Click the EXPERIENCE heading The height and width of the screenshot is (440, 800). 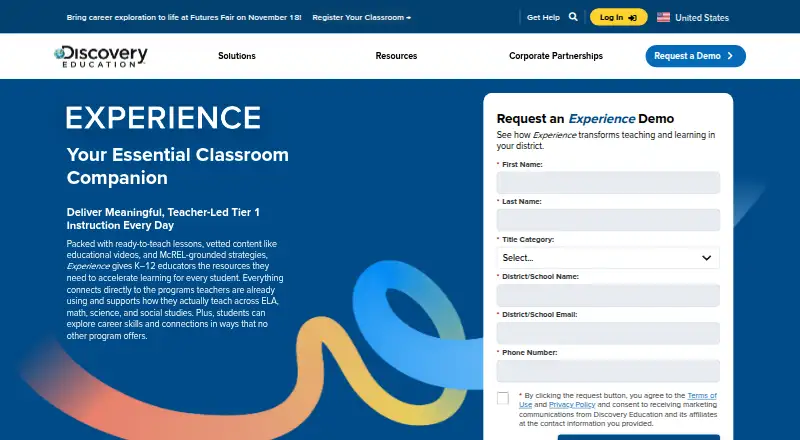point(163,117)
